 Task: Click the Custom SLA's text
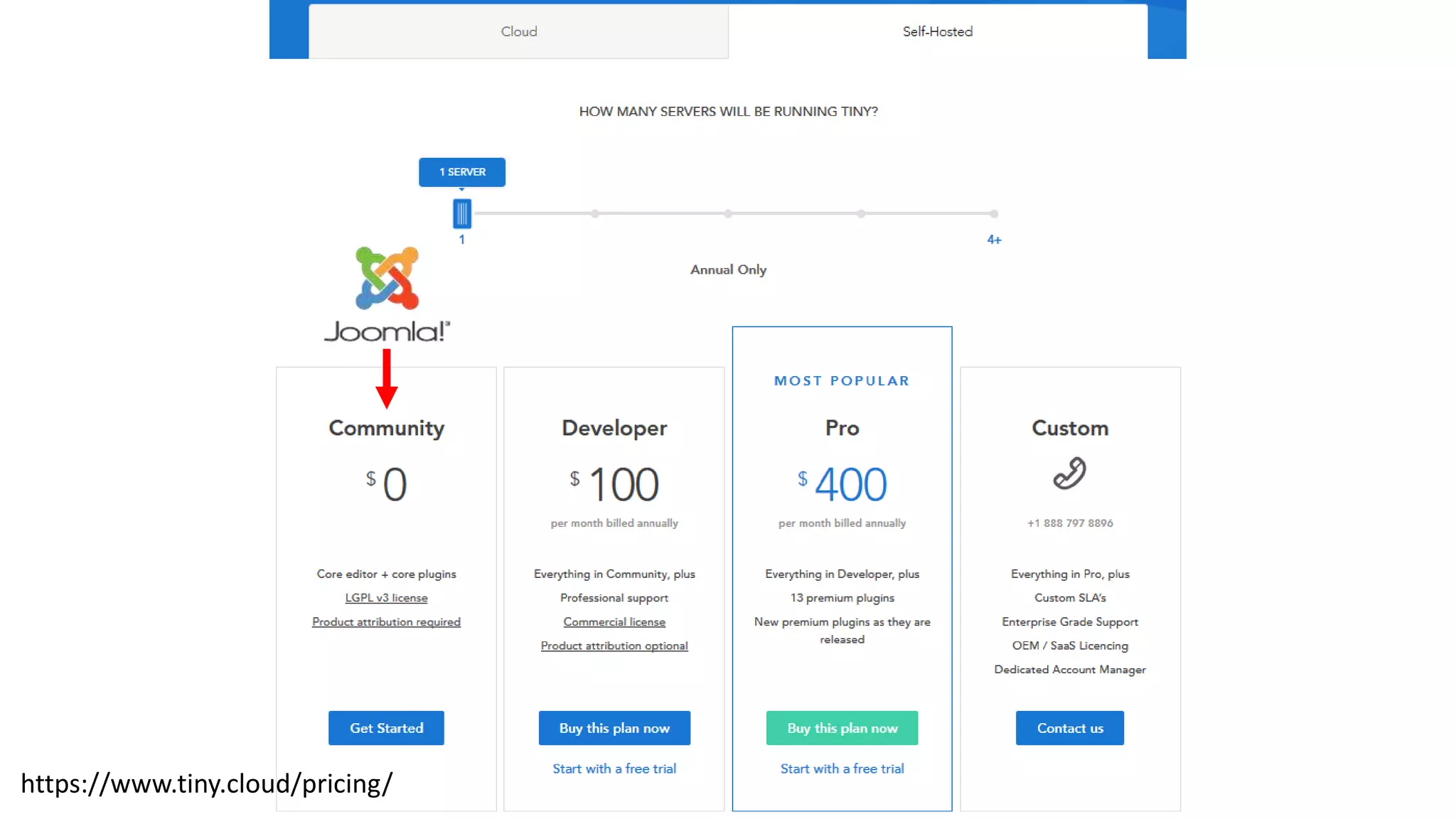1070,598
